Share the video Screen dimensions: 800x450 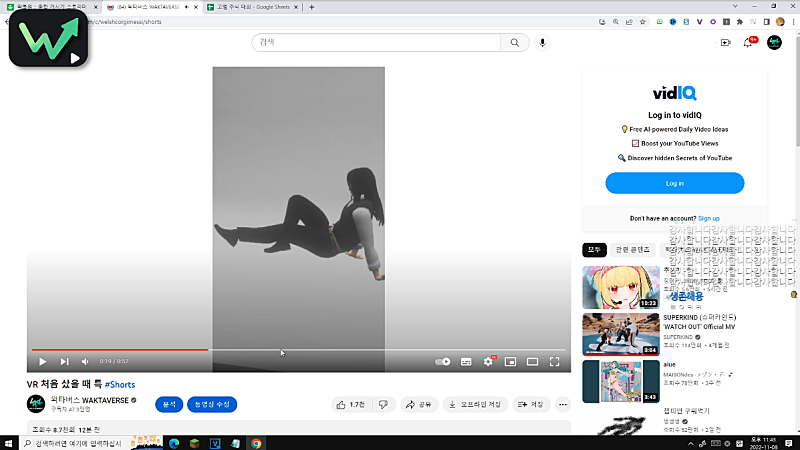(x=418, y=405)
